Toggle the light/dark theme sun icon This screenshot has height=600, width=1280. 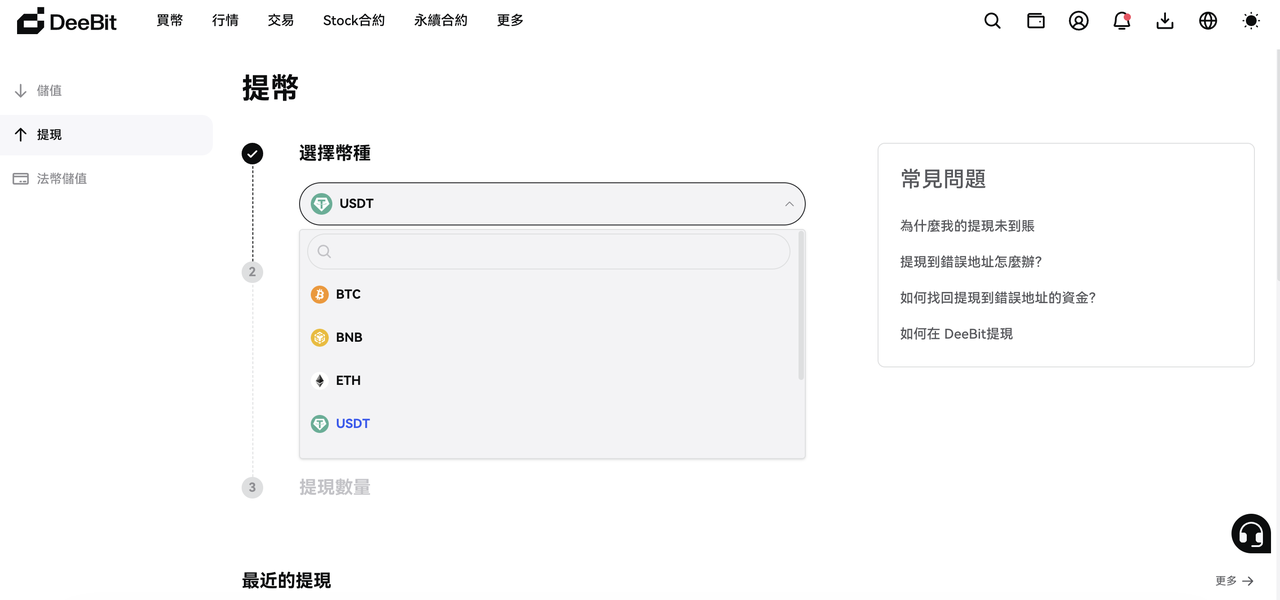pos(1251,20)
